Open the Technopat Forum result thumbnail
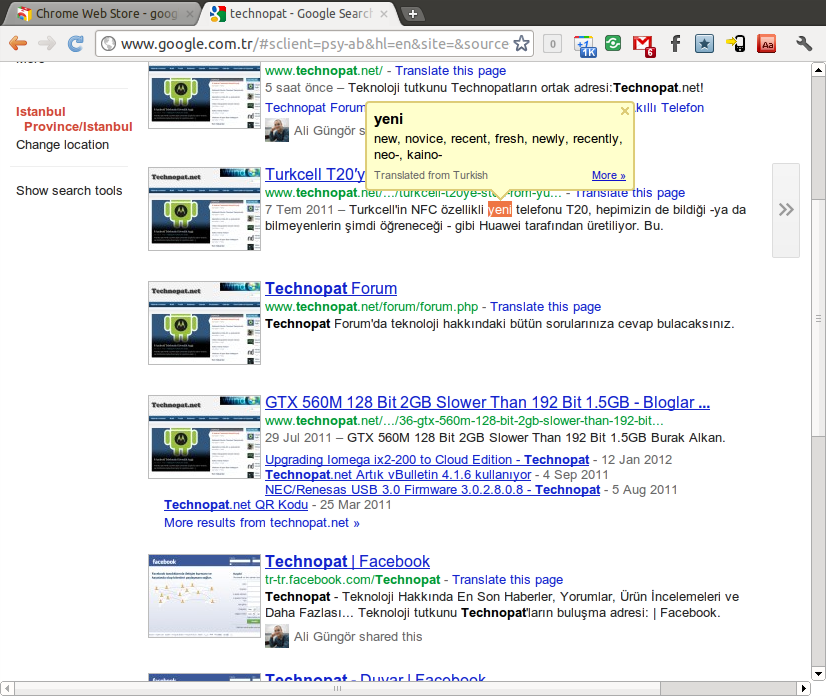826x696 pixels. [204, 322]
